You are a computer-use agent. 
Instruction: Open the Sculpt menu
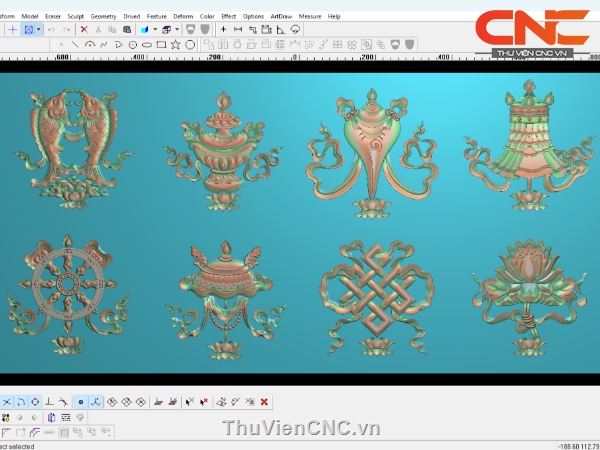75,16
